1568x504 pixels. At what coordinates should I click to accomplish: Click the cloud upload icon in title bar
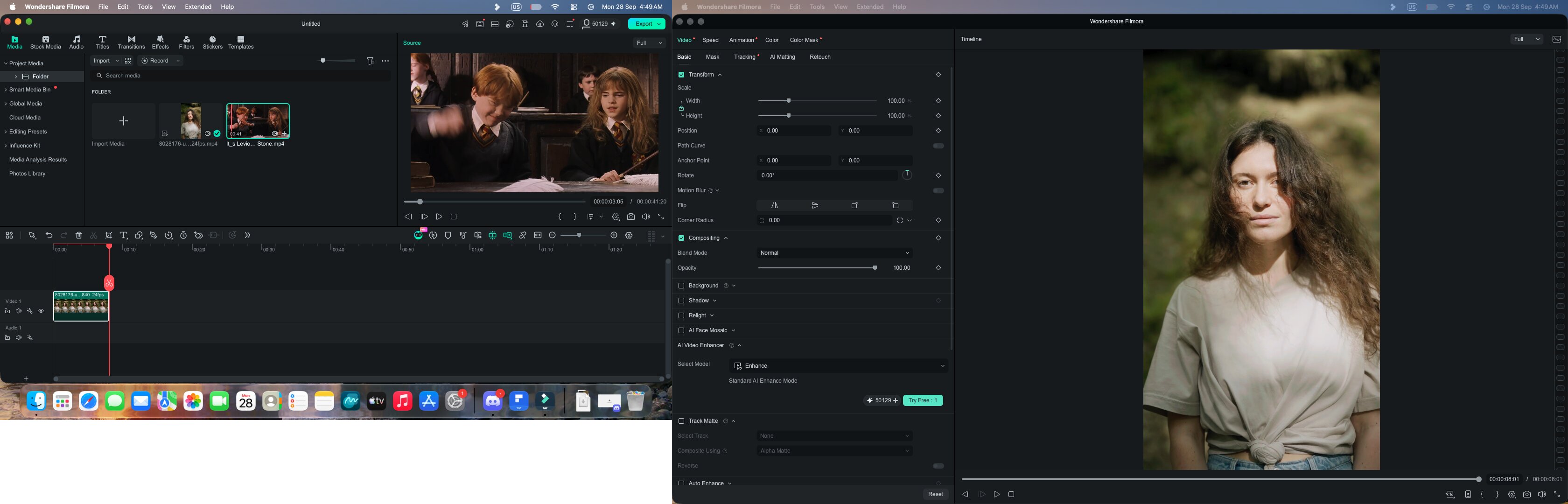tap(540, 24)
